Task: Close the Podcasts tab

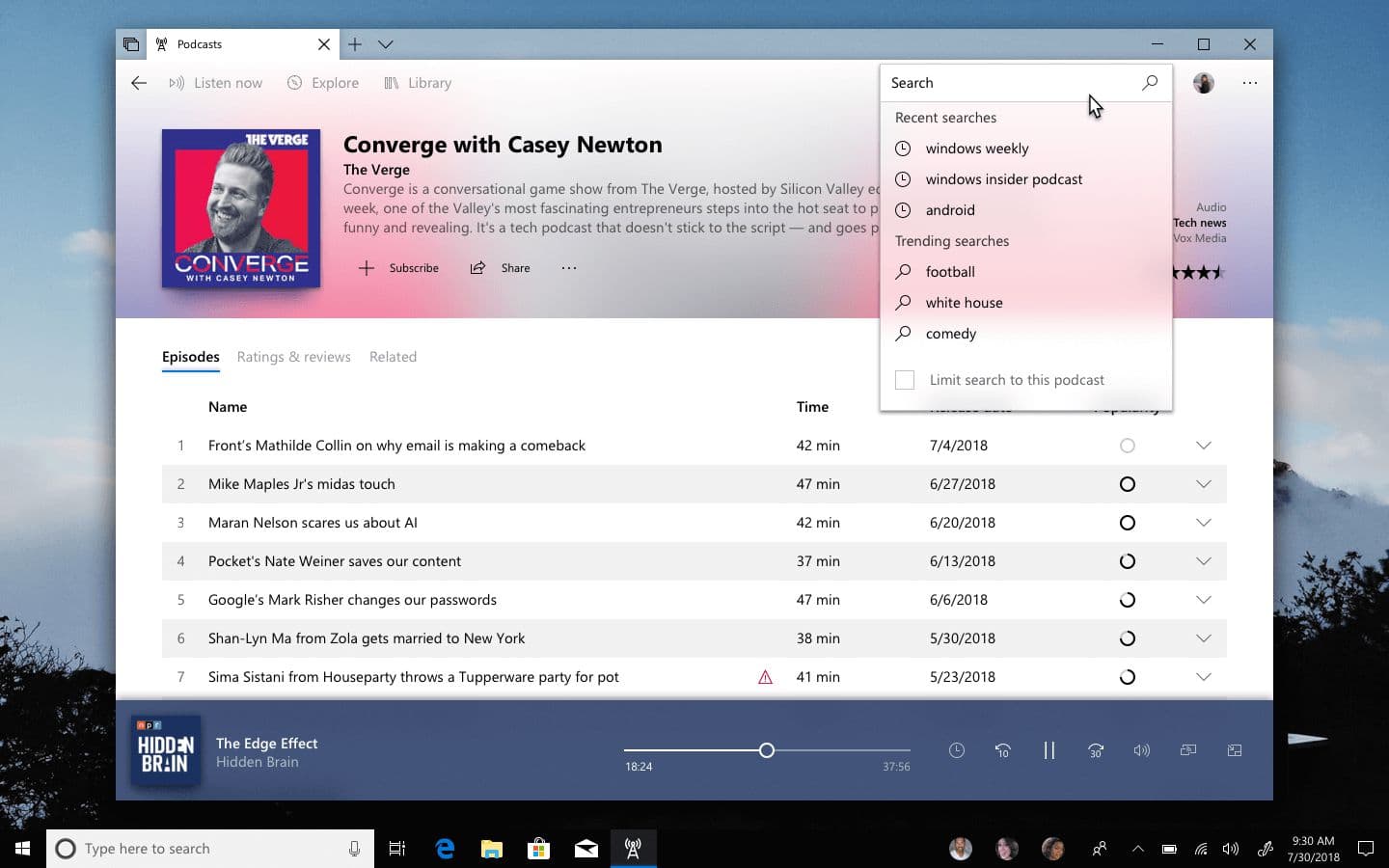Action: click(x=324, y=44)
